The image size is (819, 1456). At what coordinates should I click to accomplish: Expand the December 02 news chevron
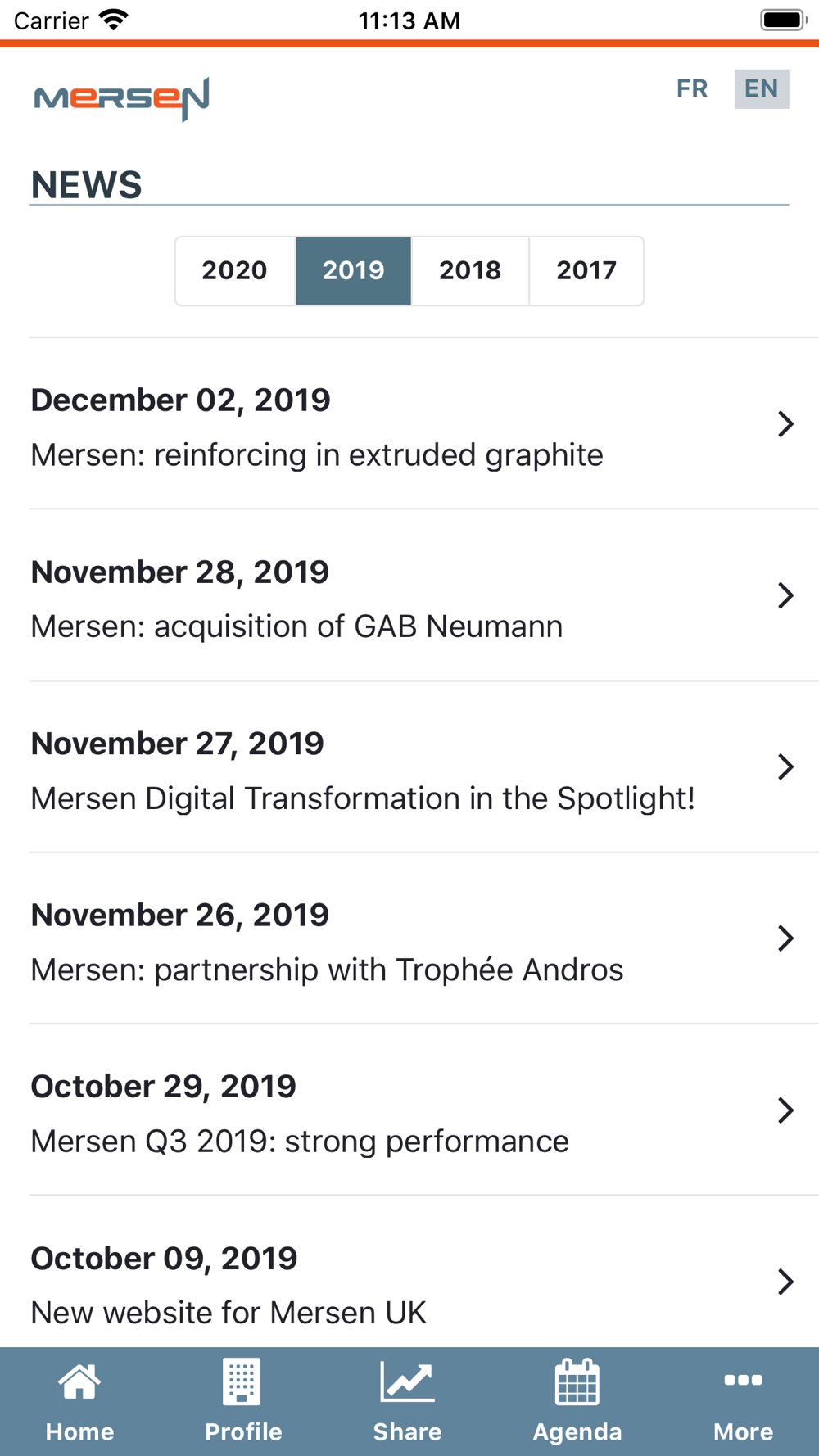785,424
